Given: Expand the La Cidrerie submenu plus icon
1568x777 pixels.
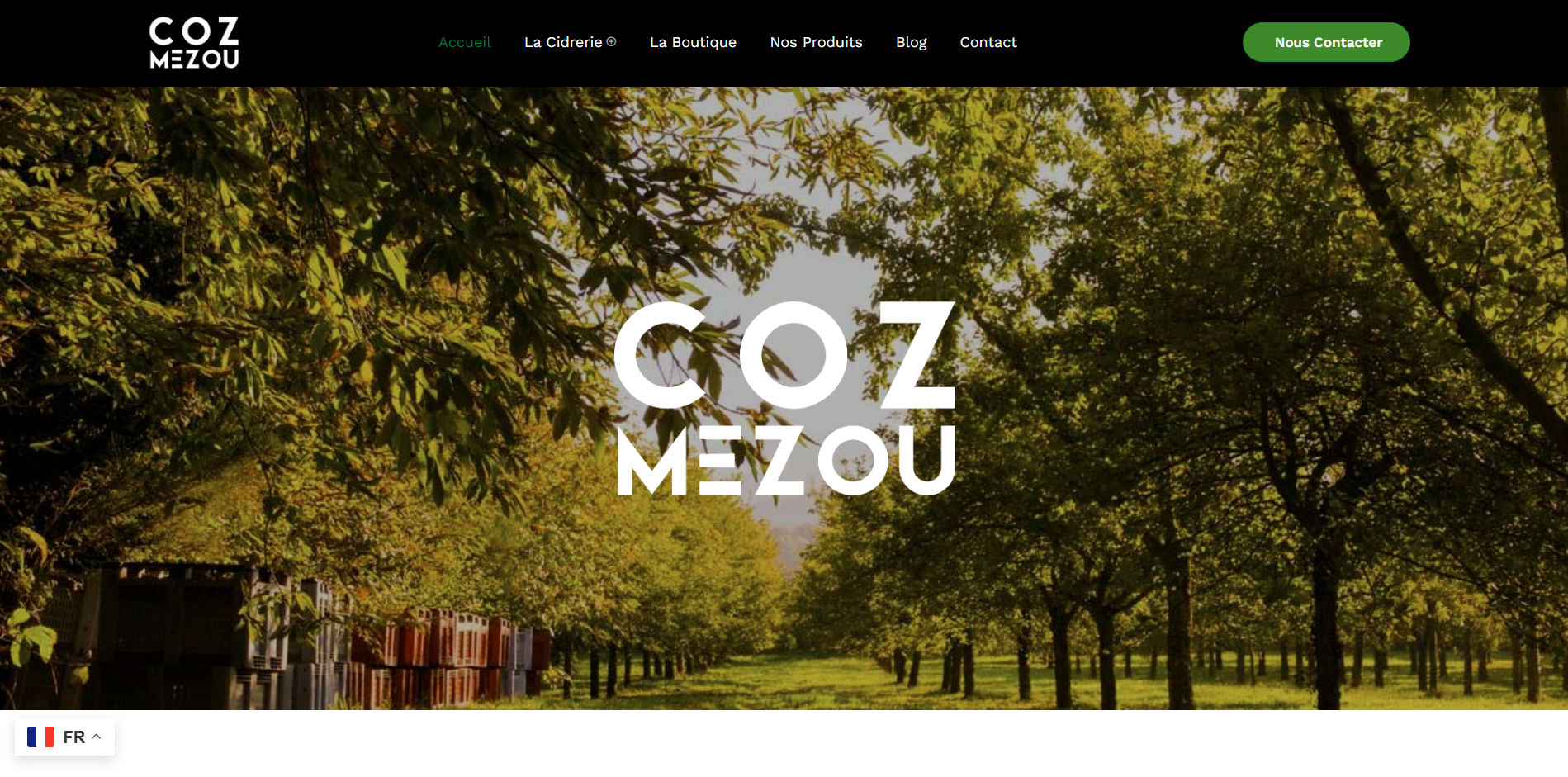Looking at the screenshot, I should [x=611, y=41].
